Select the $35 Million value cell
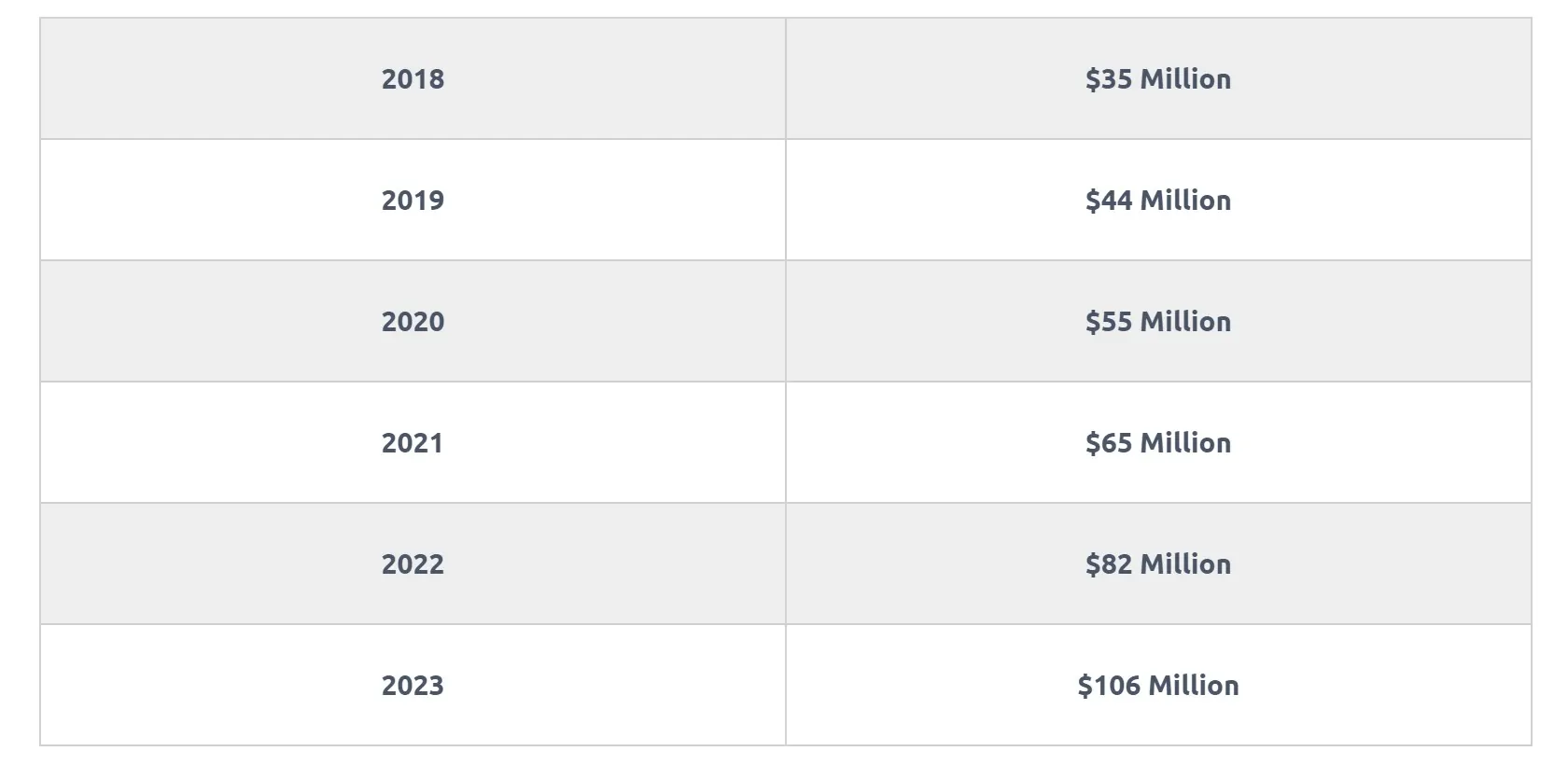This screenshot has height=765, width=1568. pyautogui.click(x=1158, y=78)
